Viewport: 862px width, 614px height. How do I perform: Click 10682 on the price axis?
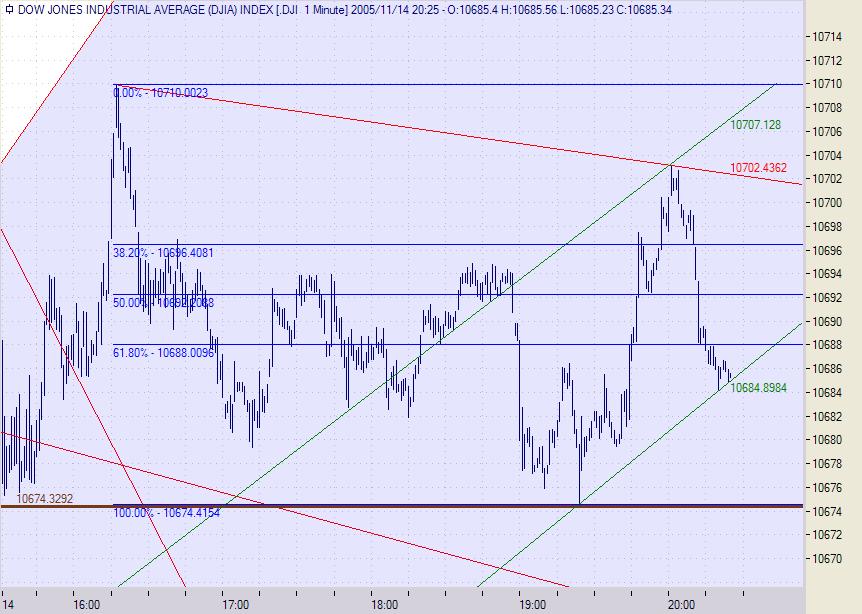827,416
